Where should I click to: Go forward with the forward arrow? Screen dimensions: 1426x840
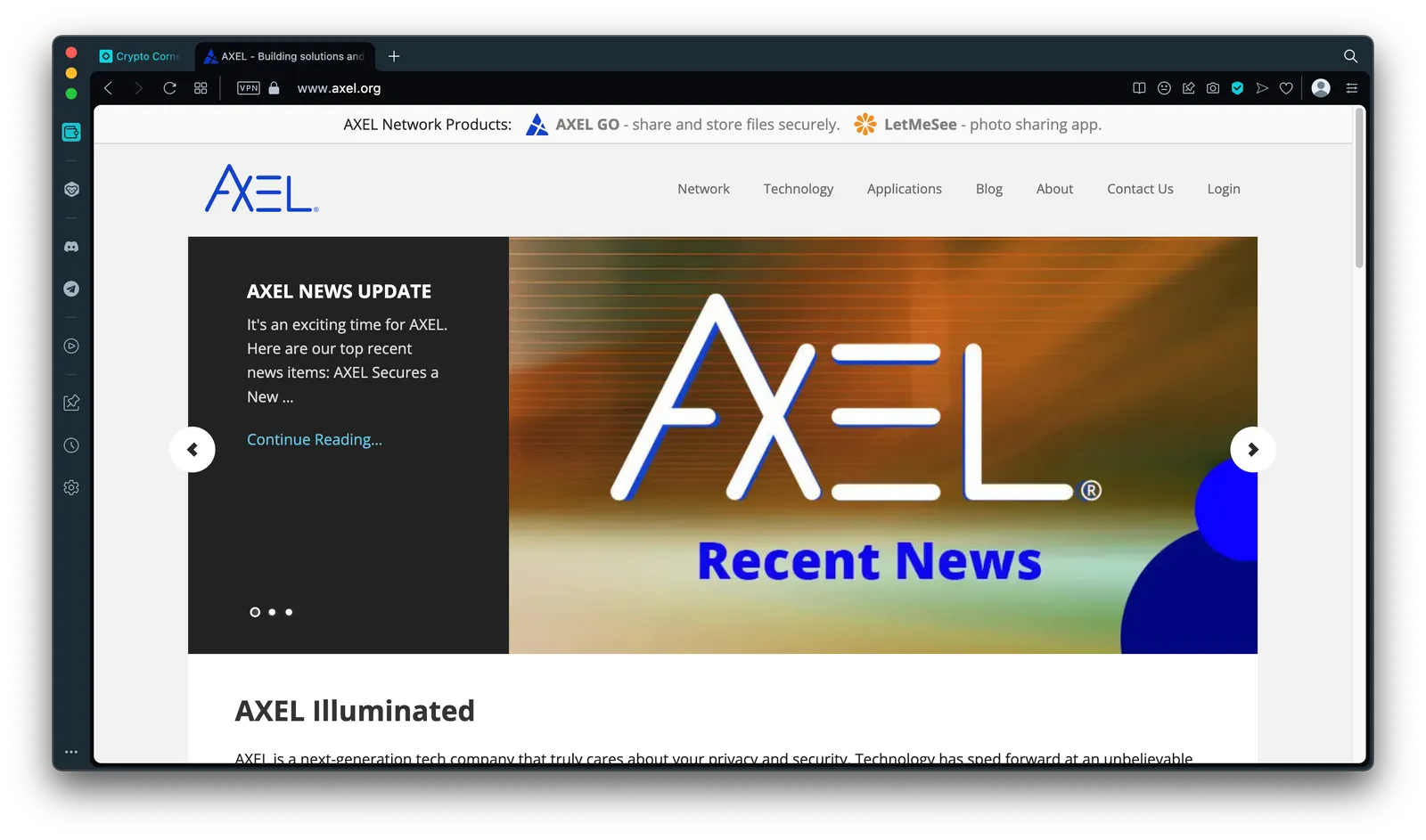point(138,88)
